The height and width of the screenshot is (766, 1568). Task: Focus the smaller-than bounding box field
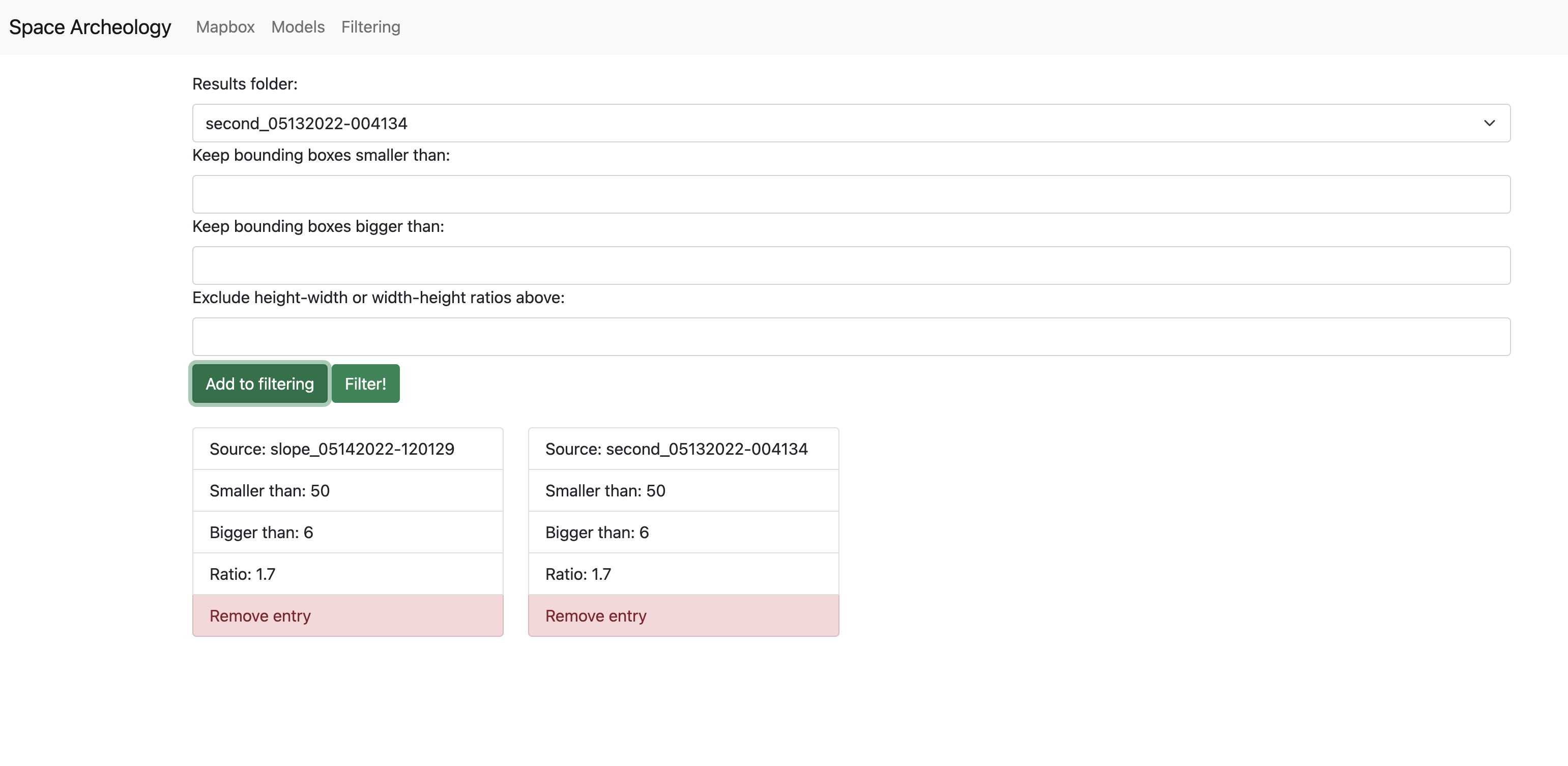[x=850, y=194]
